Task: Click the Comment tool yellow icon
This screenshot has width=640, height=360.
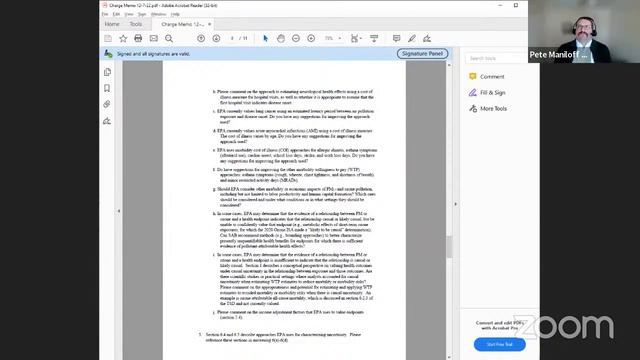Action: click(473, 76)
